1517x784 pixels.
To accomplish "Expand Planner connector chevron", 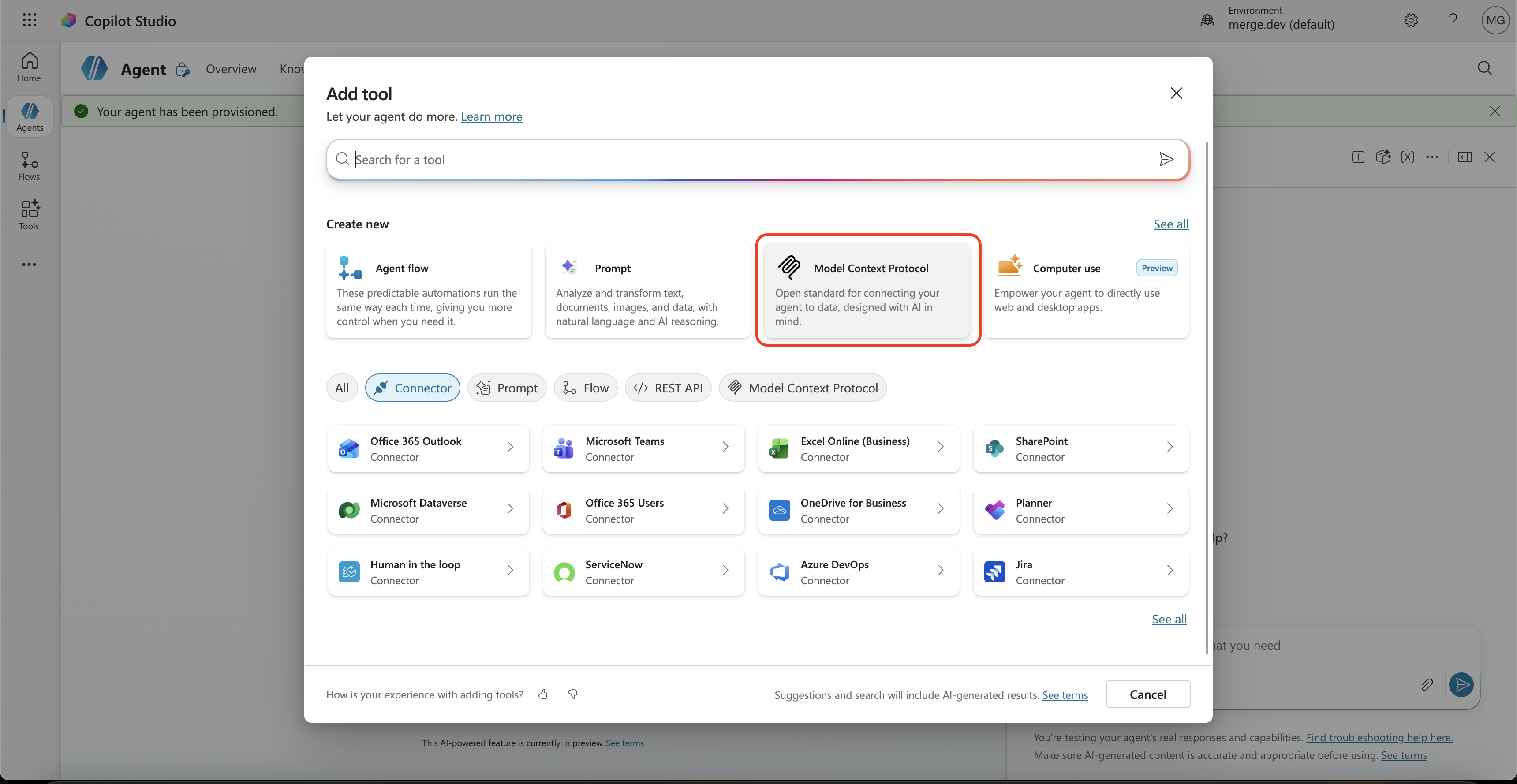I will click(x=1170, y=508).
